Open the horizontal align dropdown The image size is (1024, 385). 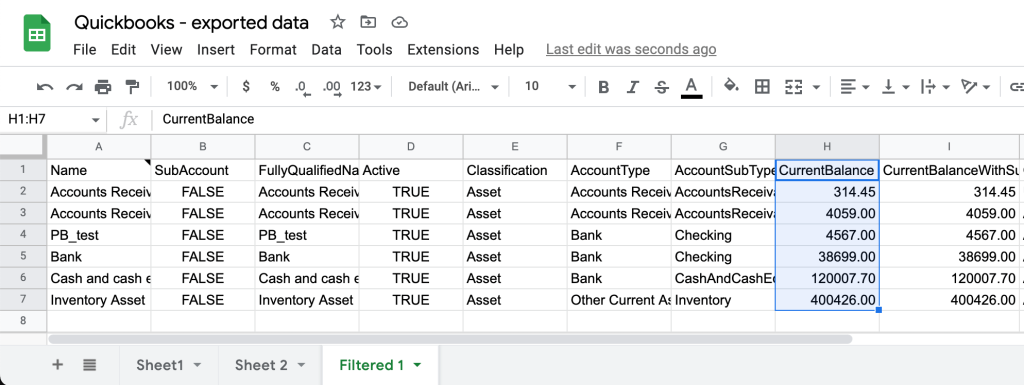[855, 87]
